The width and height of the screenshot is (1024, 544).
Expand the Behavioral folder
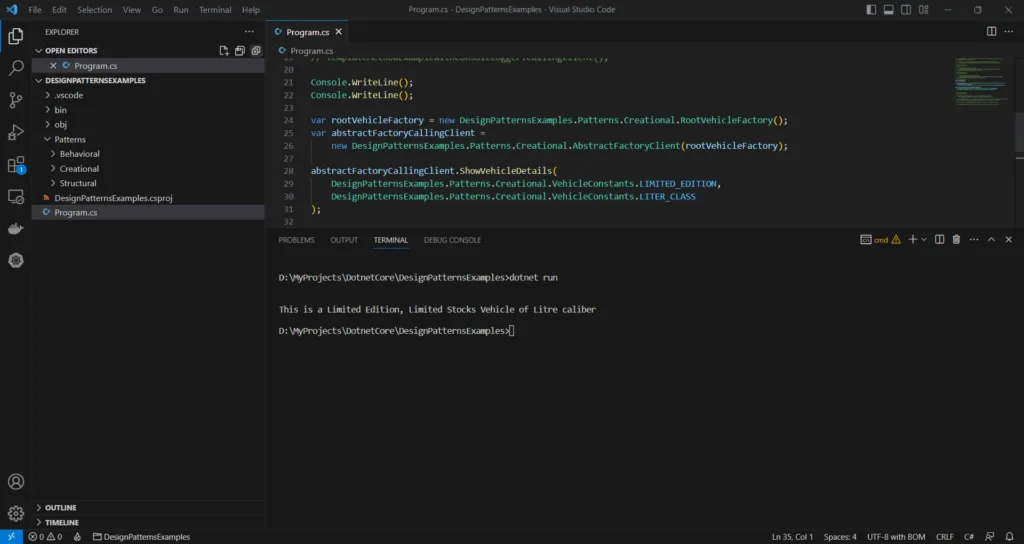[54, 153]
